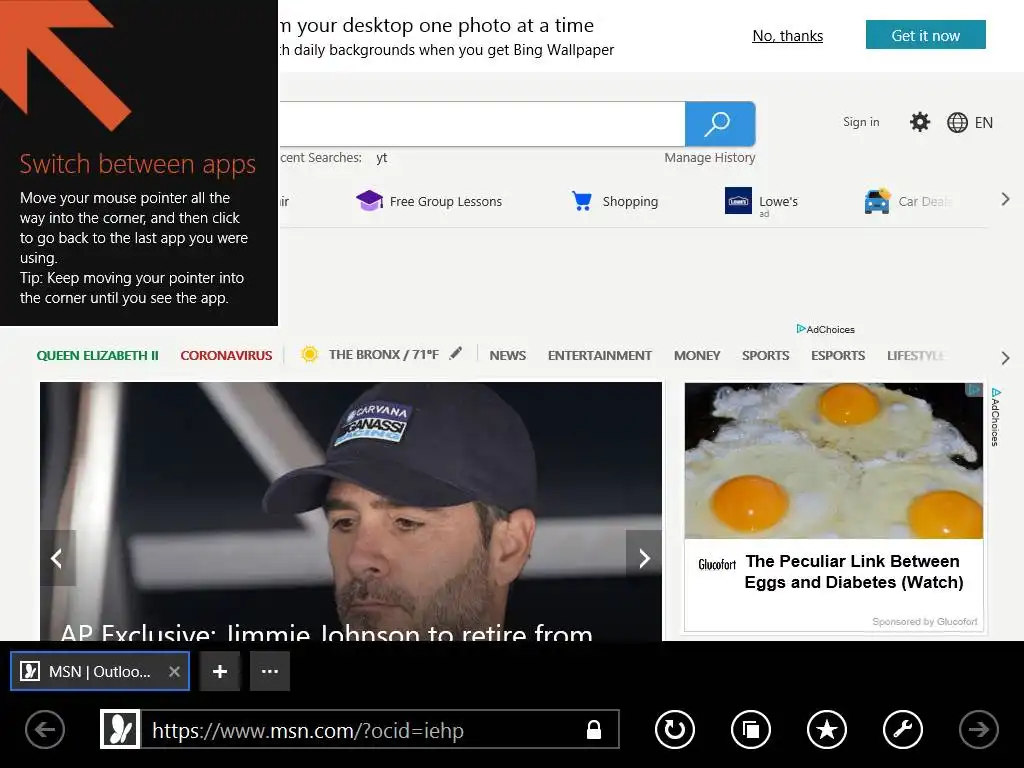1024x768 pixels.
Task: Open THE BRONX weather link
Action: (383, 355)
